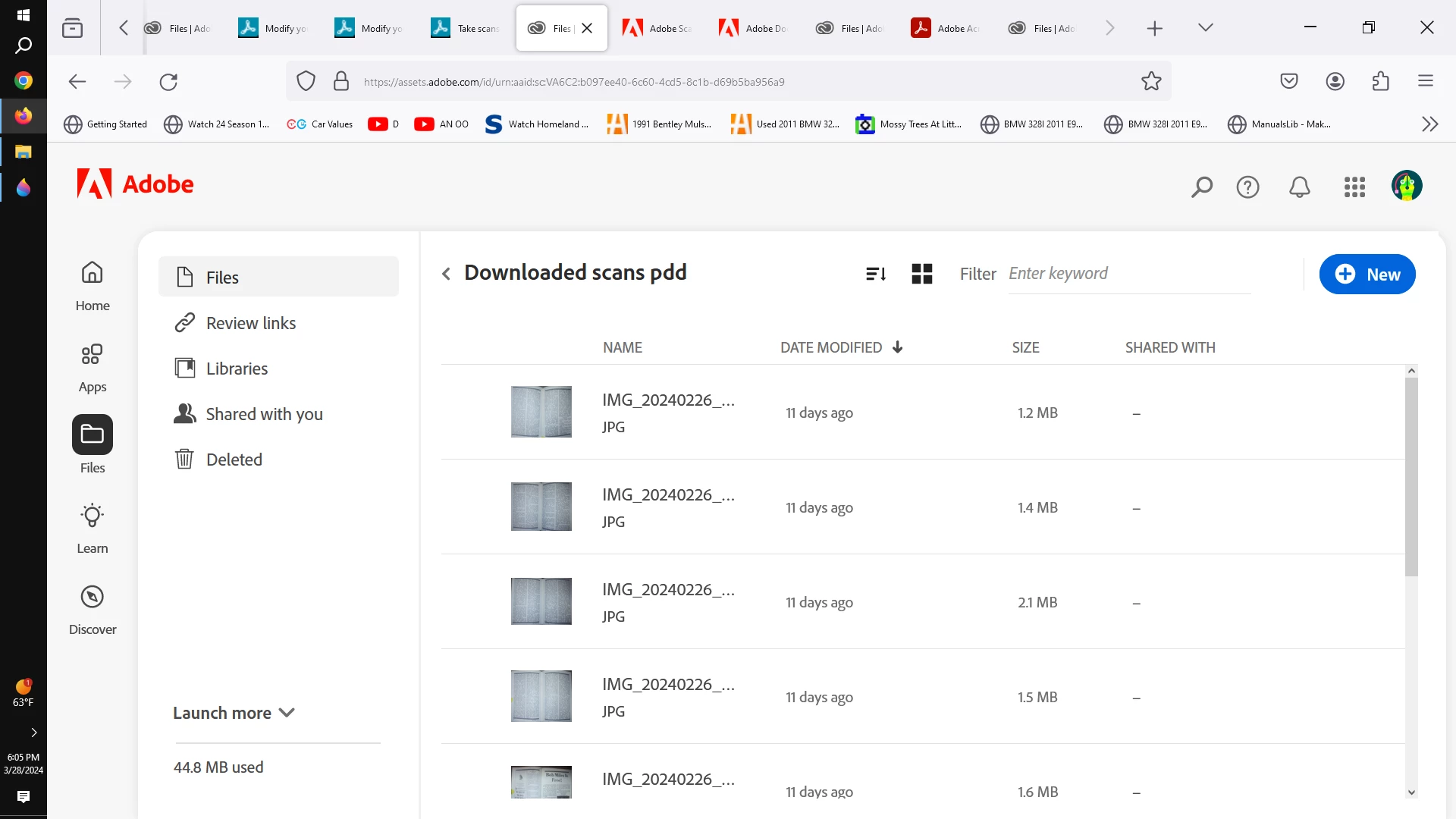Open the Adobe apps grid switcher
Viewport: 1456px width, 819px height.
(1354, 187)
